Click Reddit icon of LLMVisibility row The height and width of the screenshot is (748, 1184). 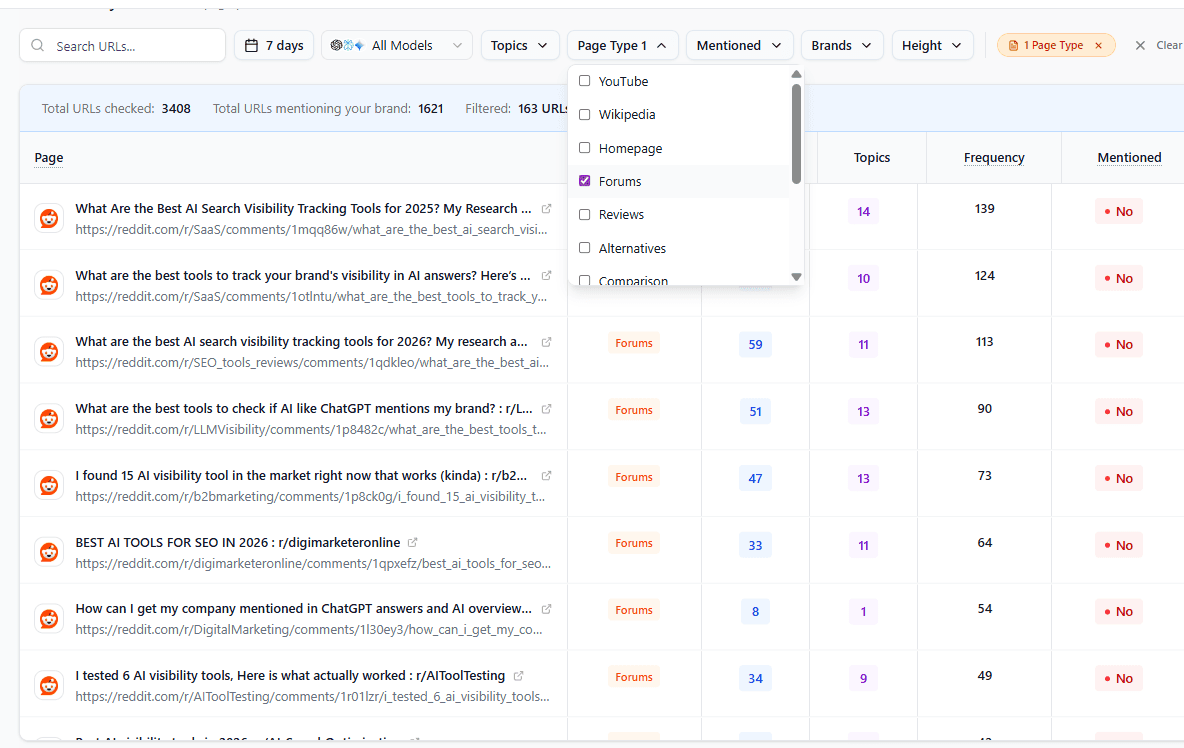[x=49, y=418]
